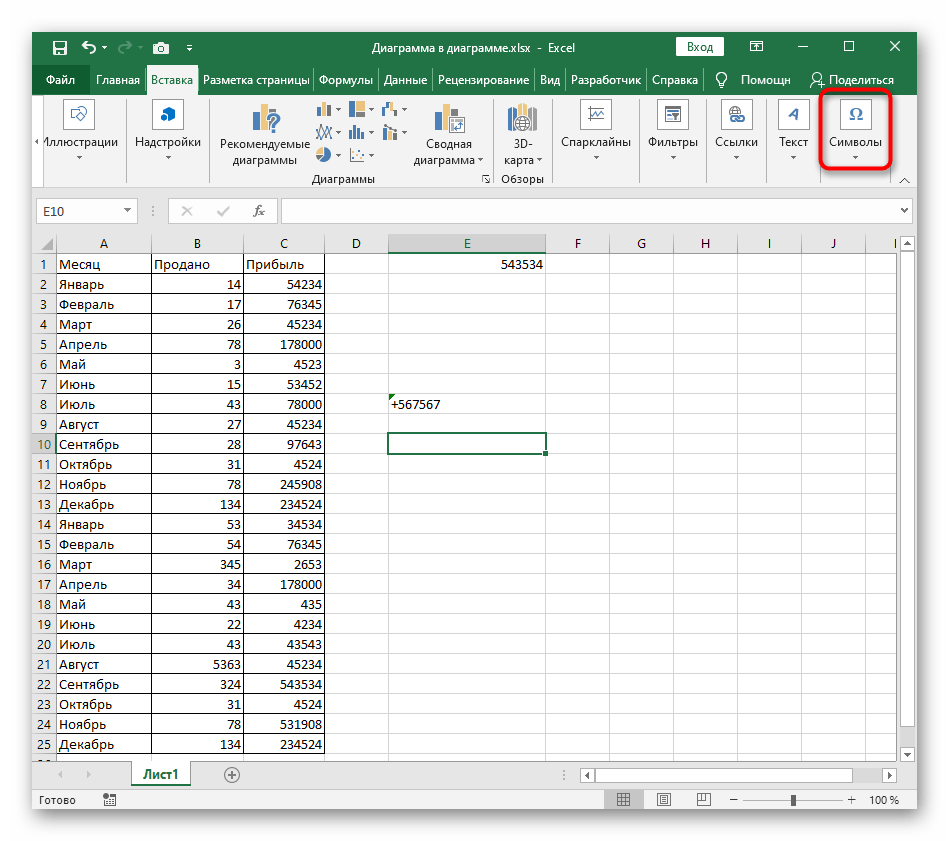Open the Формулы ribbon tab
949x841 pixels.
pyautogui.click(x=346, y=80)
